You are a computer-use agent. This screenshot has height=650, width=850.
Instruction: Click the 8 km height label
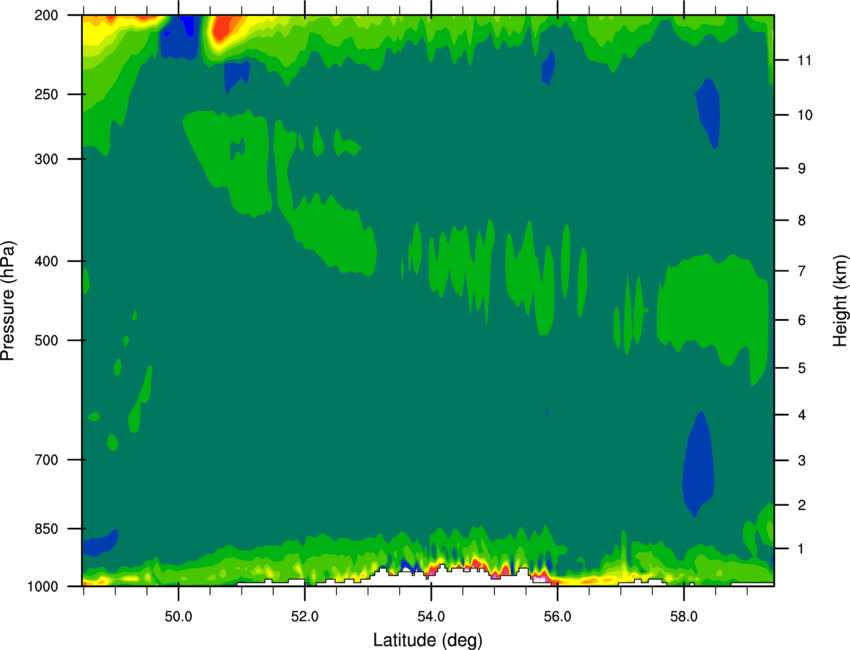coord(802,221)
